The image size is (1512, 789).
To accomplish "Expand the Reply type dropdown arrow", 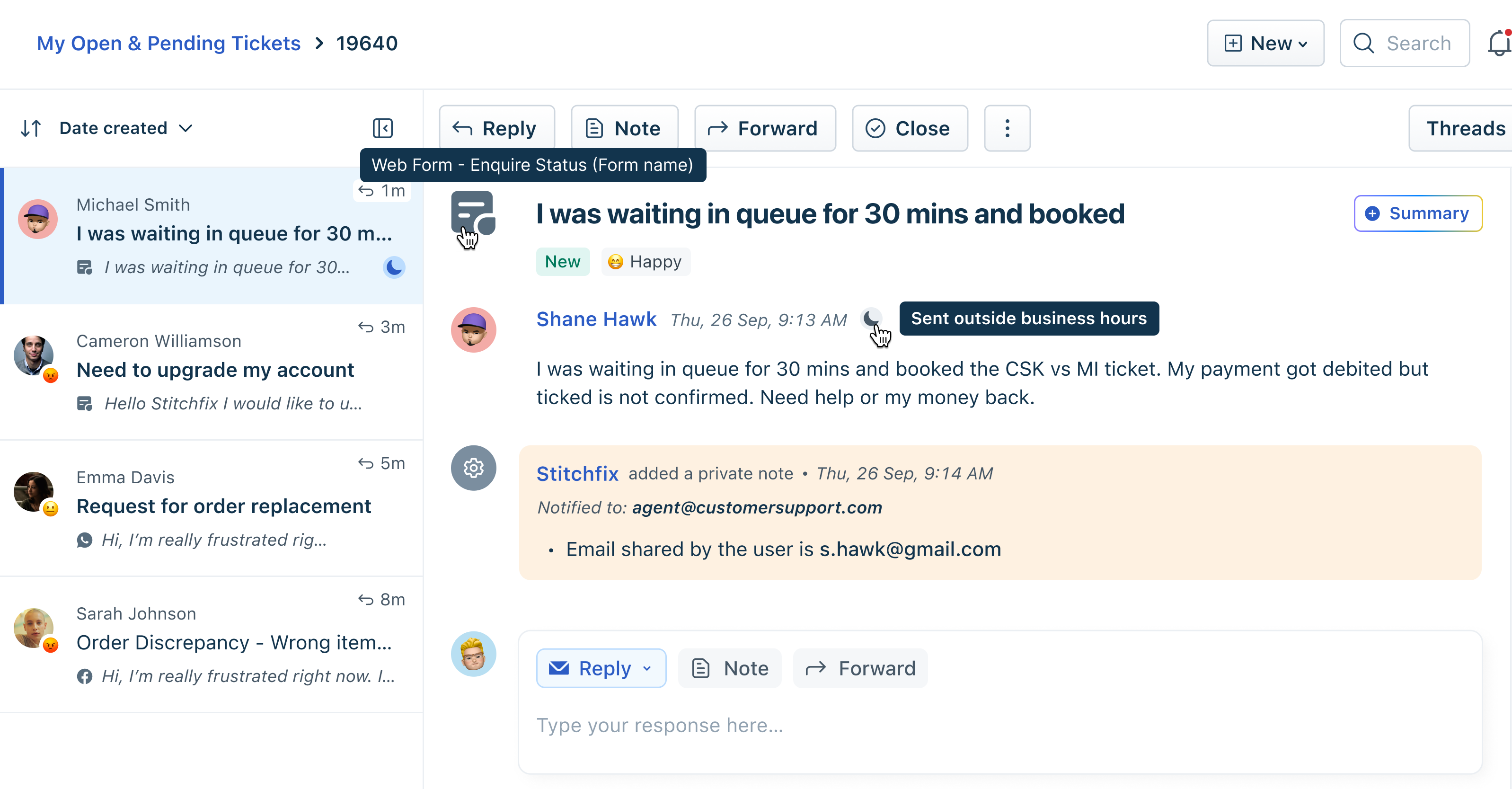I will 647,668.
